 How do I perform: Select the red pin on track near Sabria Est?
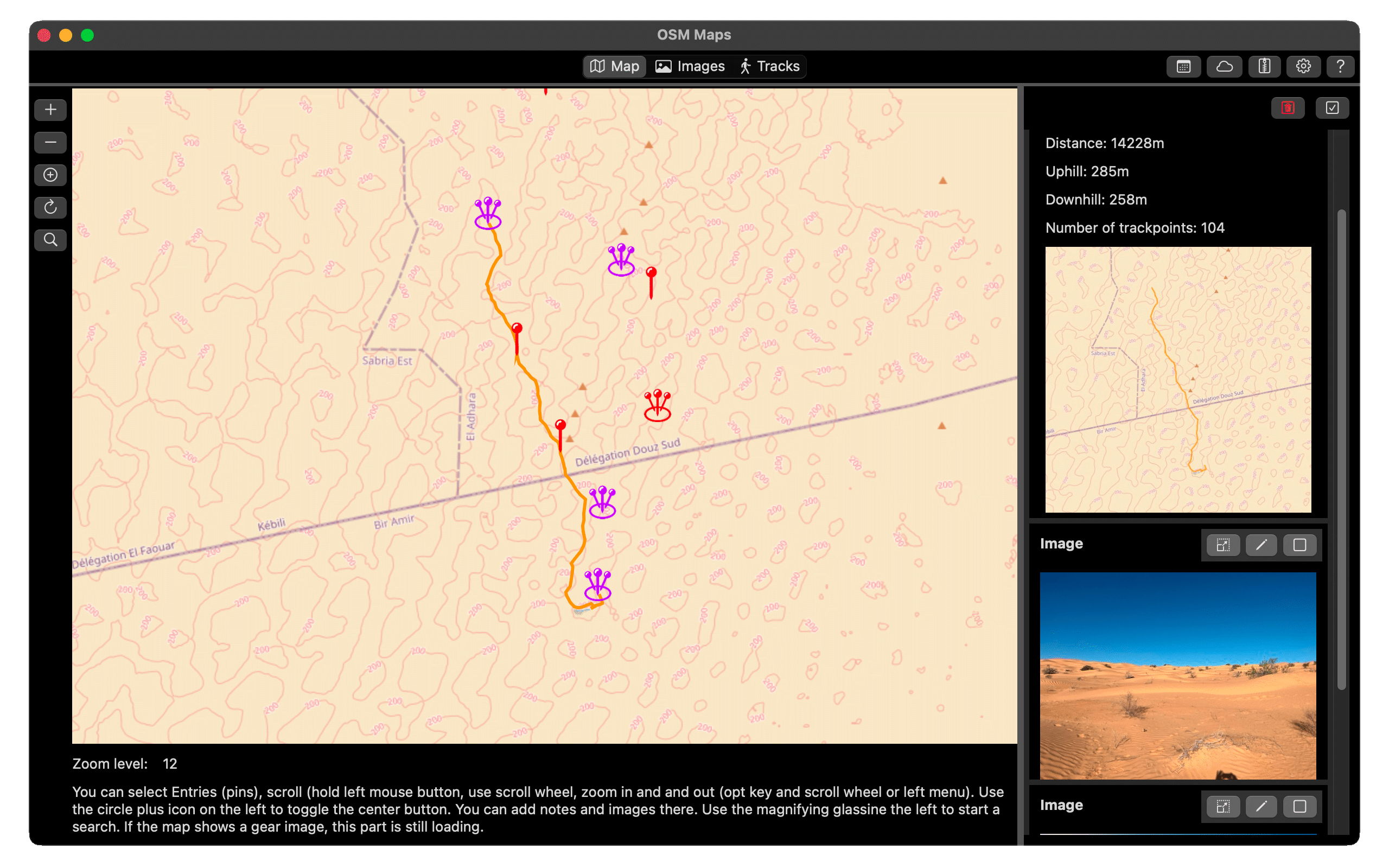[x=517, y=339]
